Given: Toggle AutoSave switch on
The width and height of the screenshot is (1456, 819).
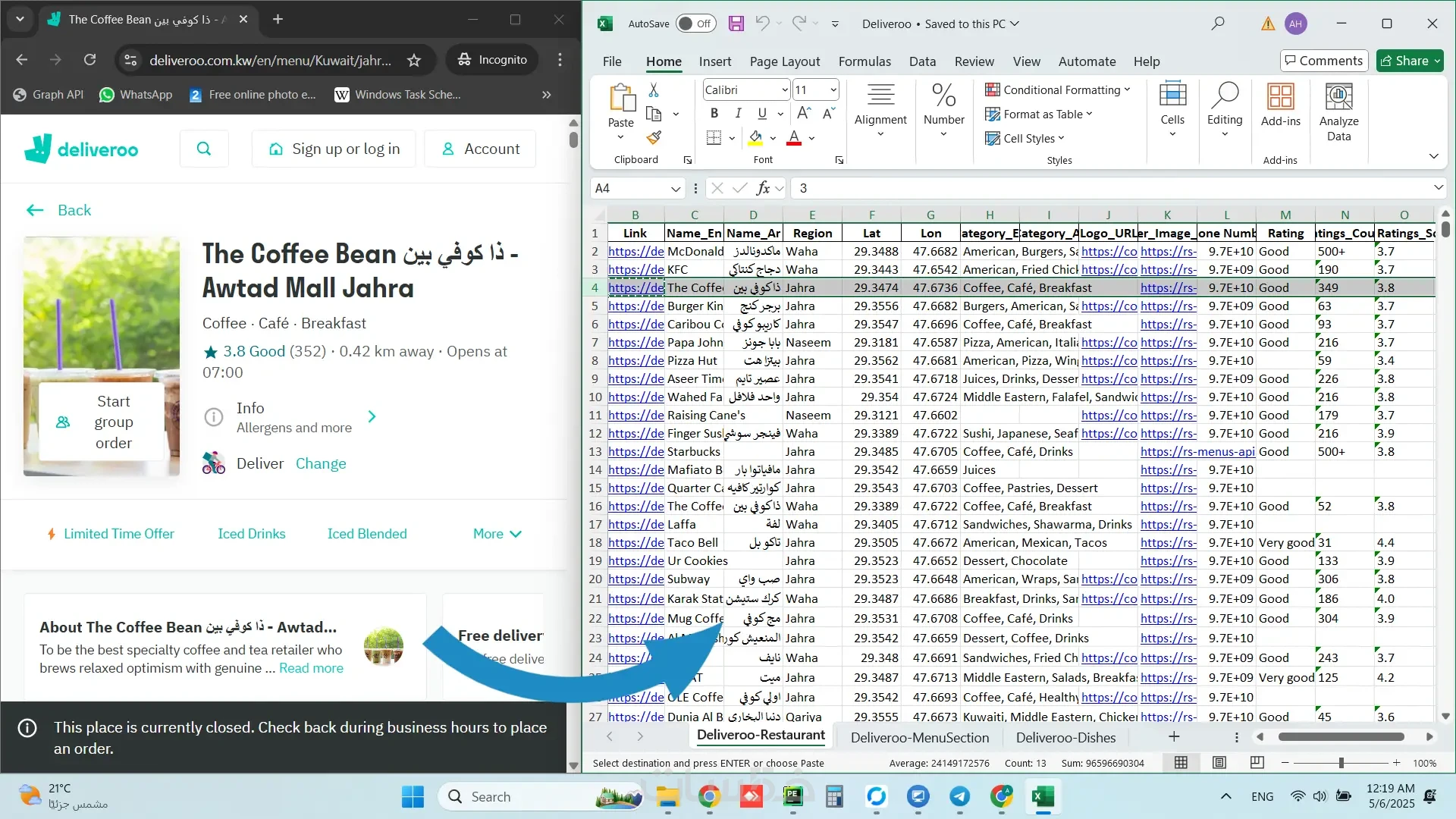Looking at the screenshot, I should click(x=695, y=24).
